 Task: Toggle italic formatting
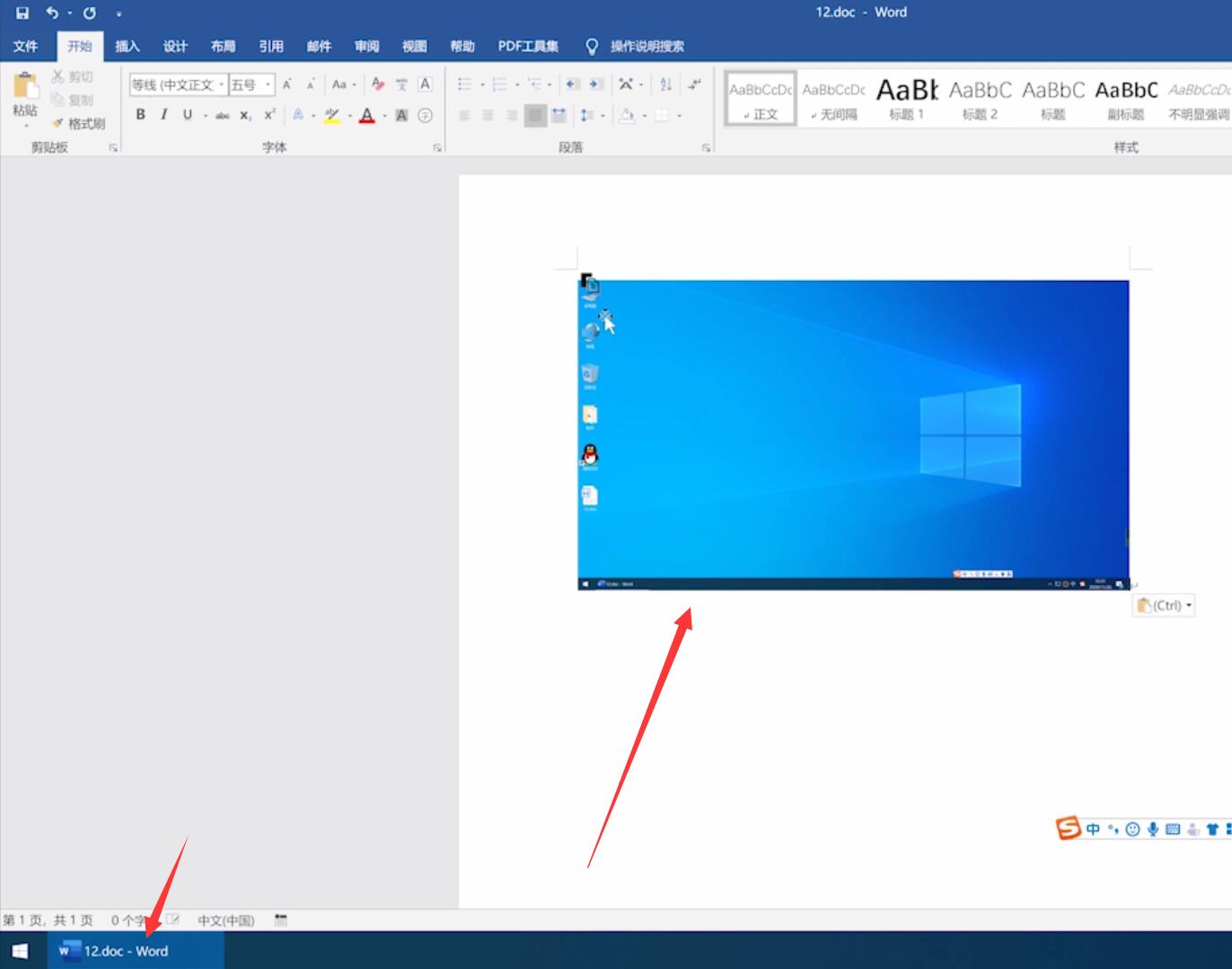tap(163, 114)
